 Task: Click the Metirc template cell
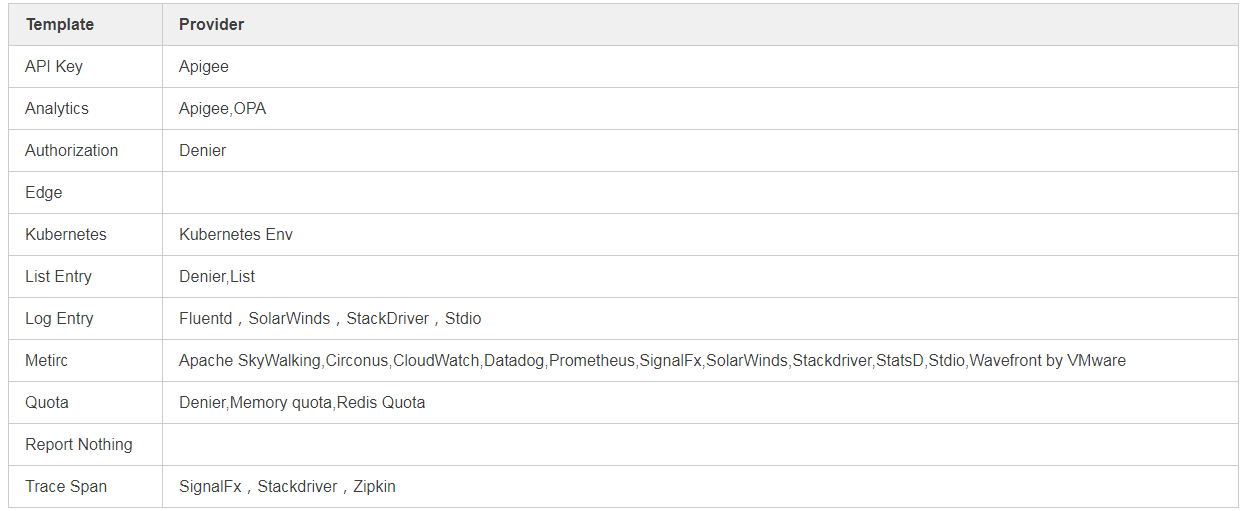(x=47, y=360)
